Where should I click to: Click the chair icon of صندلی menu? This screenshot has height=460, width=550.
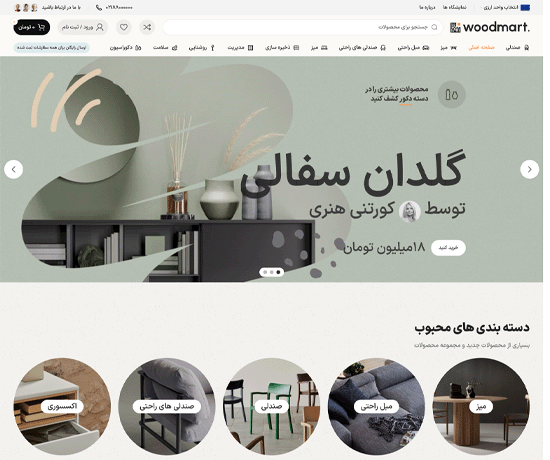526,47
